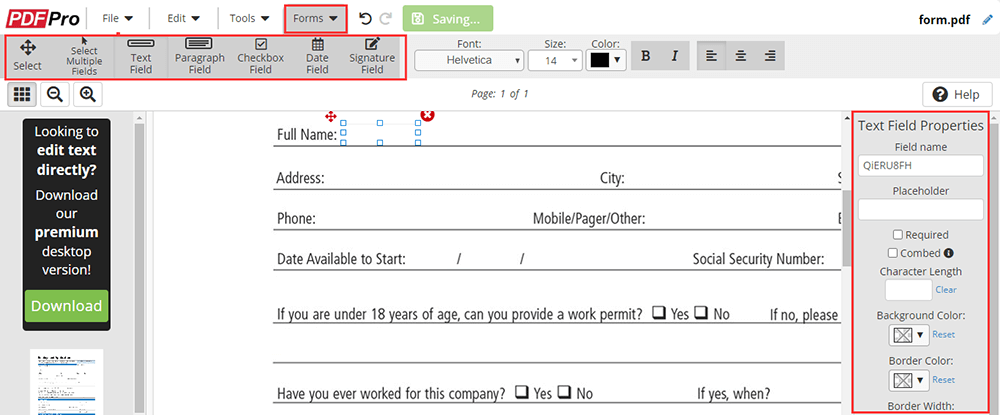
Task: Pick the Signature Field tool
Action: tap(372, 57)
